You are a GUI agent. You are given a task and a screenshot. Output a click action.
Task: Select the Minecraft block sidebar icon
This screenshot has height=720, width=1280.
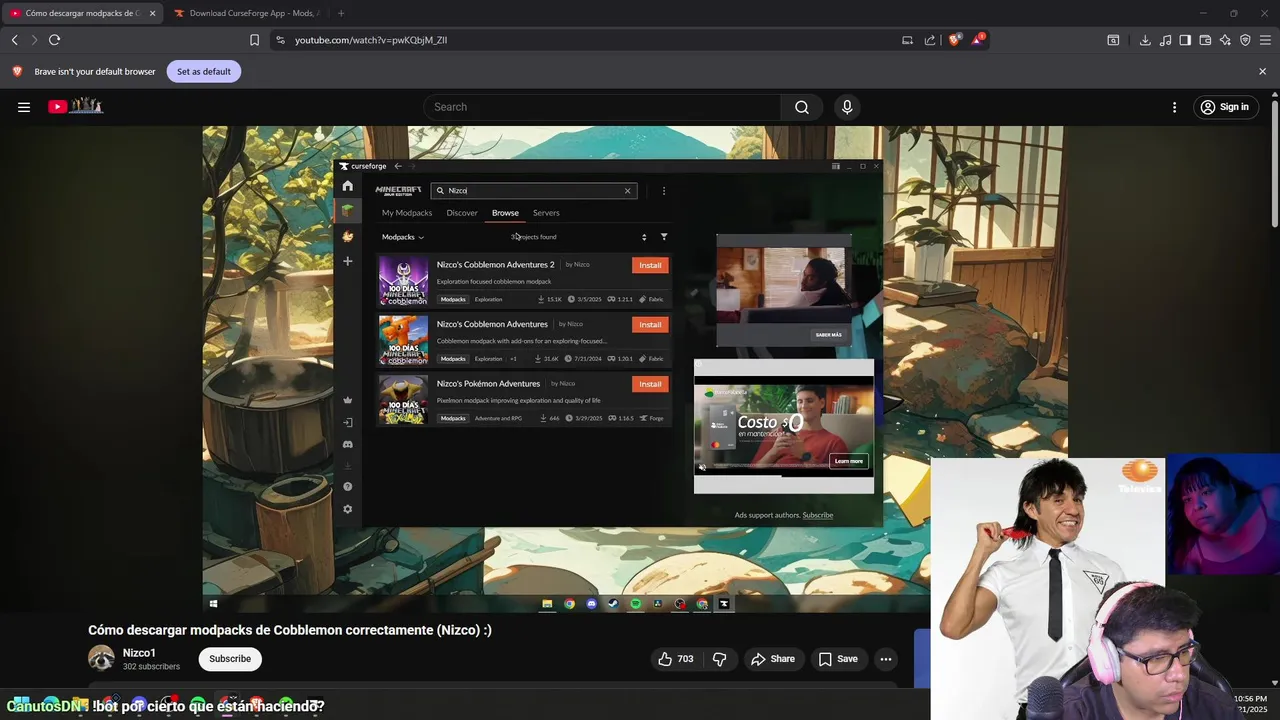pyautogui.click(x=347, y=211)
